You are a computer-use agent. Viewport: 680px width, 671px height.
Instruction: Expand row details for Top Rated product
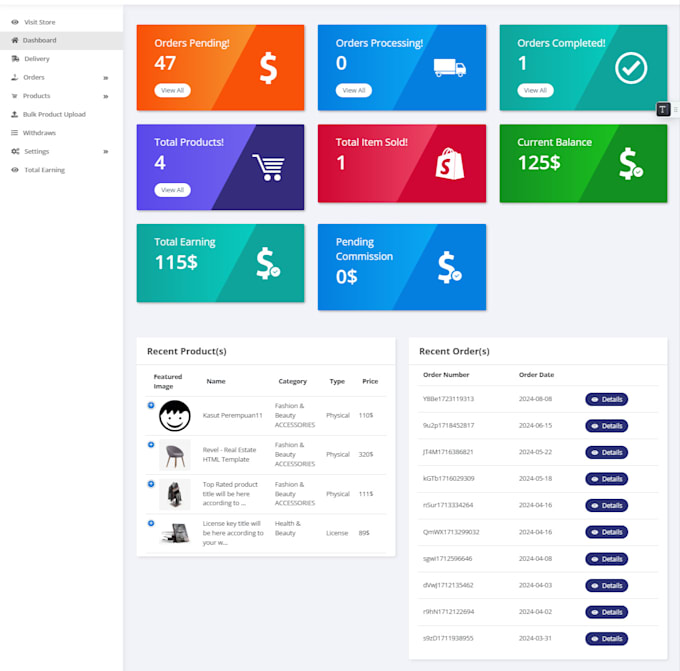click(151, 484)
